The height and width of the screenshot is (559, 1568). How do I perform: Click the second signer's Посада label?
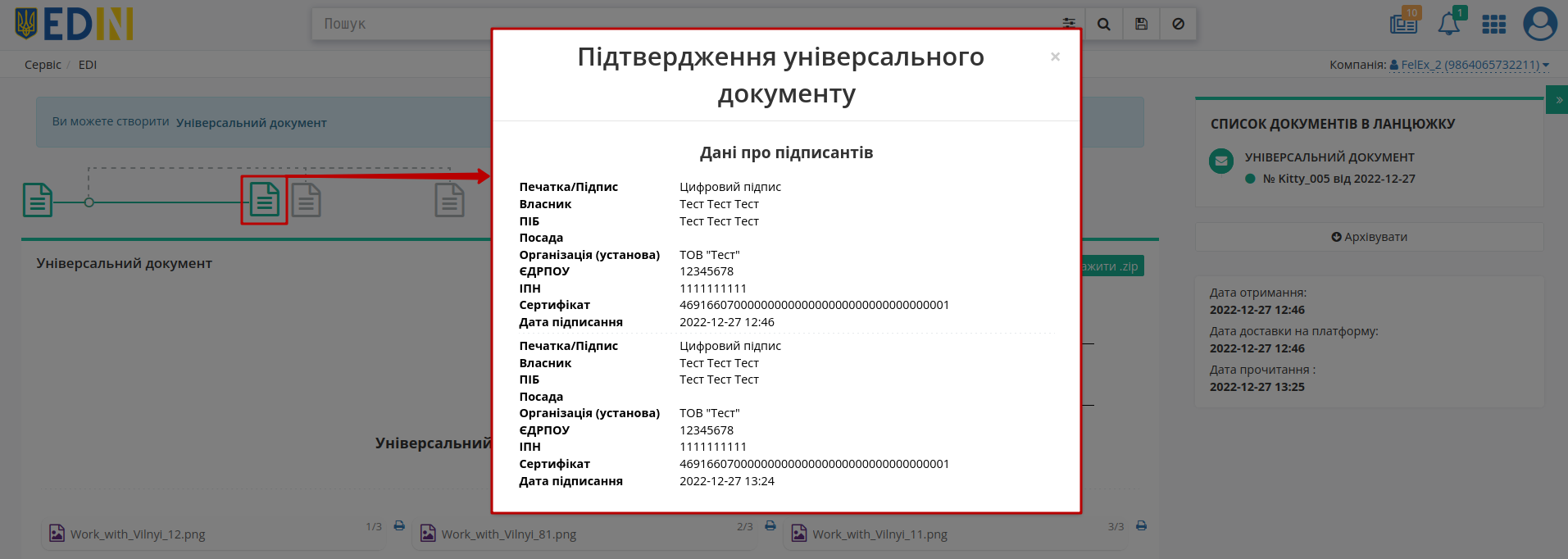[541, 397]
